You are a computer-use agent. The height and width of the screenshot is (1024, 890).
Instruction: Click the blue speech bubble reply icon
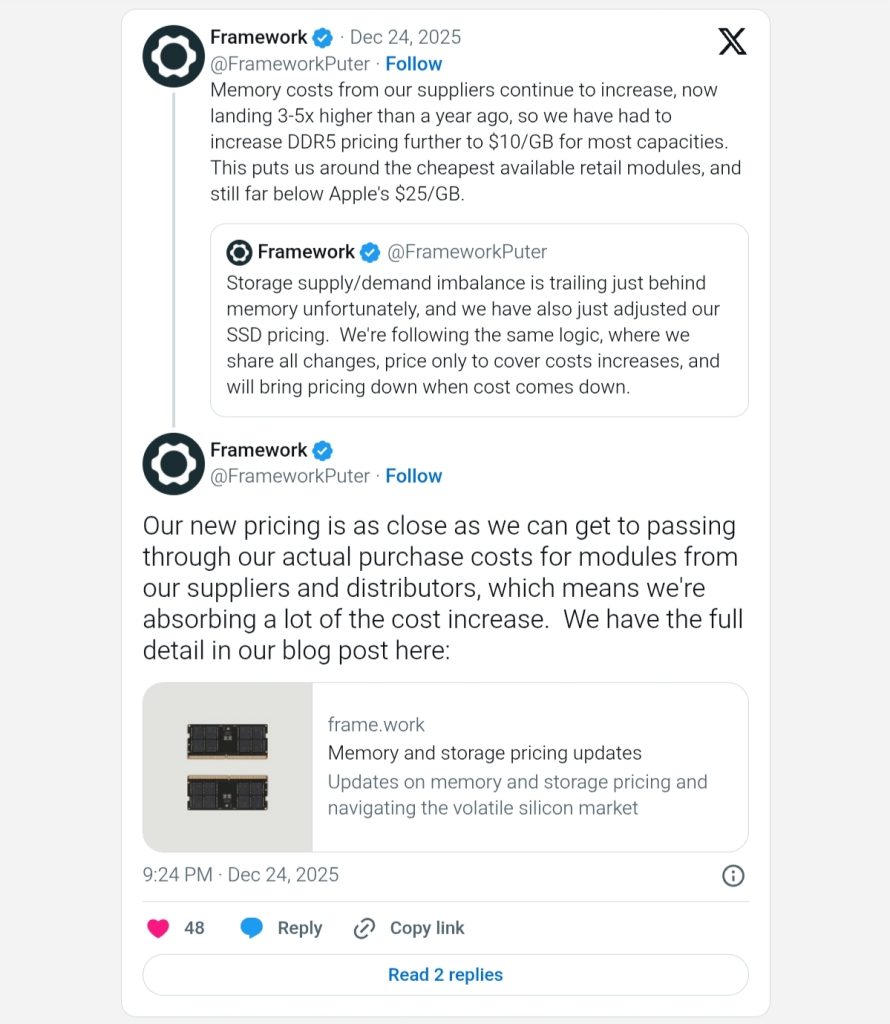coord(252,929)
